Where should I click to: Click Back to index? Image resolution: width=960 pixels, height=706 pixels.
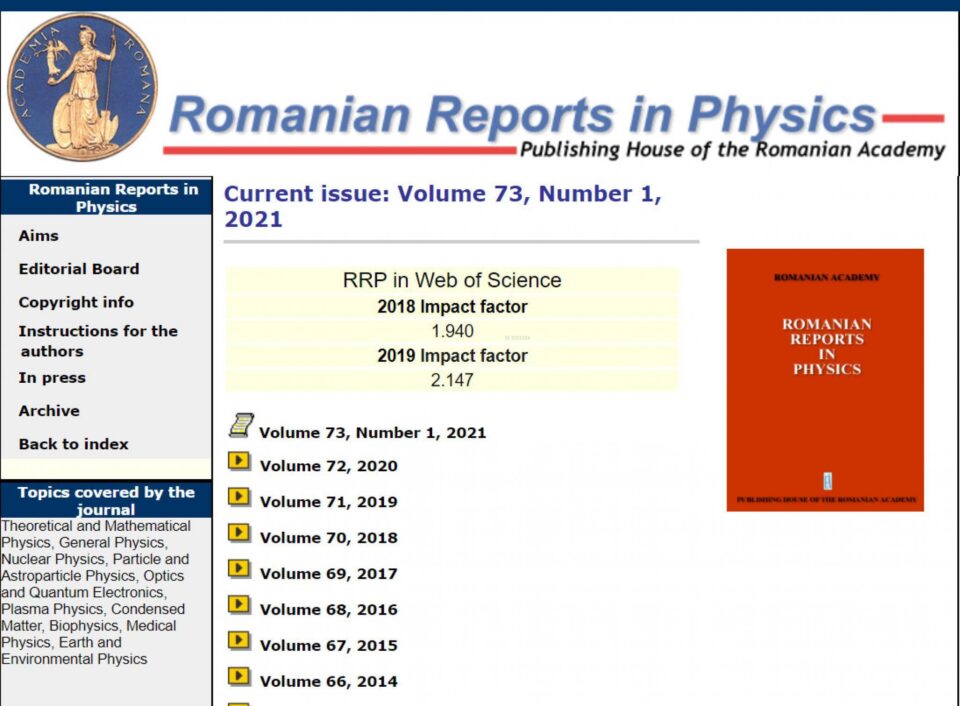73,444
